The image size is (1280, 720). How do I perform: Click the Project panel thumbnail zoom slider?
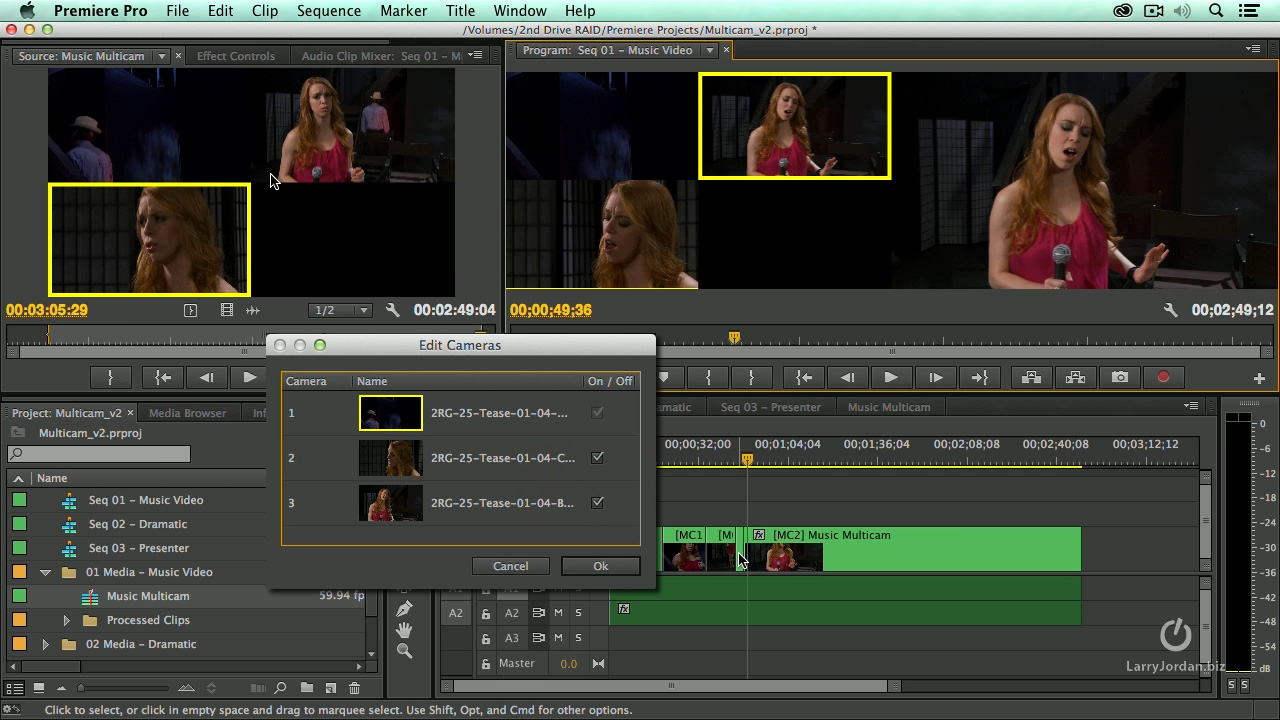coord(82,688)
